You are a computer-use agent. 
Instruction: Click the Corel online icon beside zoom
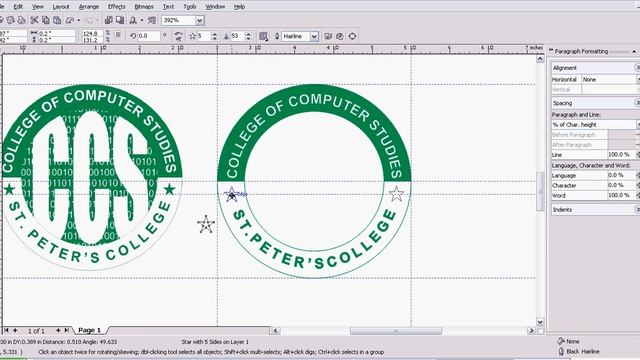tap(152, 20)
